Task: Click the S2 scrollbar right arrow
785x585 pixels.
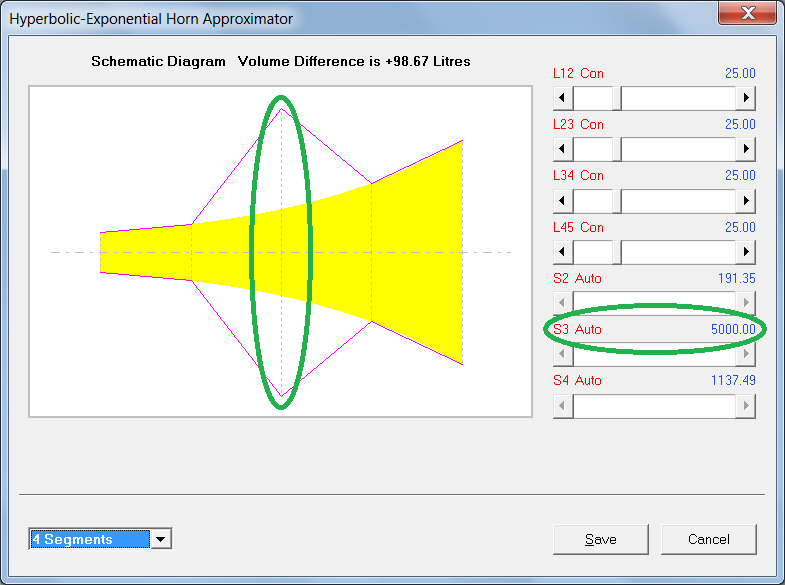Action: click(745, 303)
